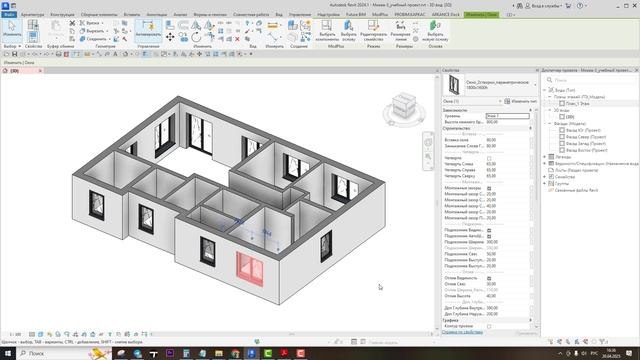Click the Help question mark icon
The image size is (640, 360).
580,6
